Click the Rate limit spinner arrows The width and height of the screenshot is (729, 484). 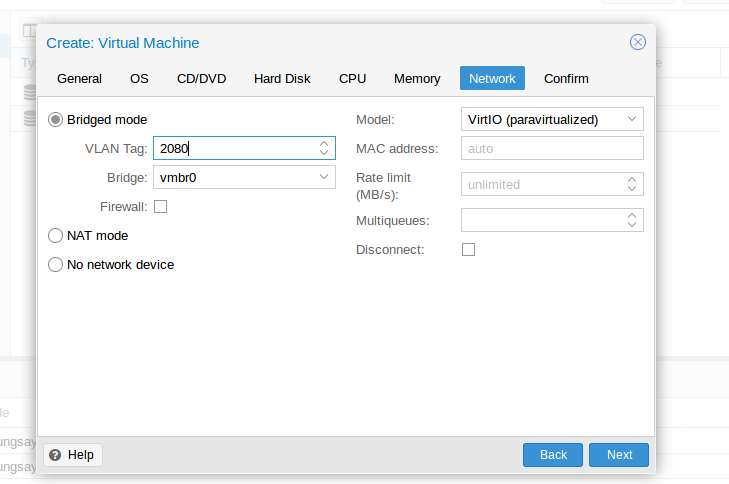click(x=632, y=184)
